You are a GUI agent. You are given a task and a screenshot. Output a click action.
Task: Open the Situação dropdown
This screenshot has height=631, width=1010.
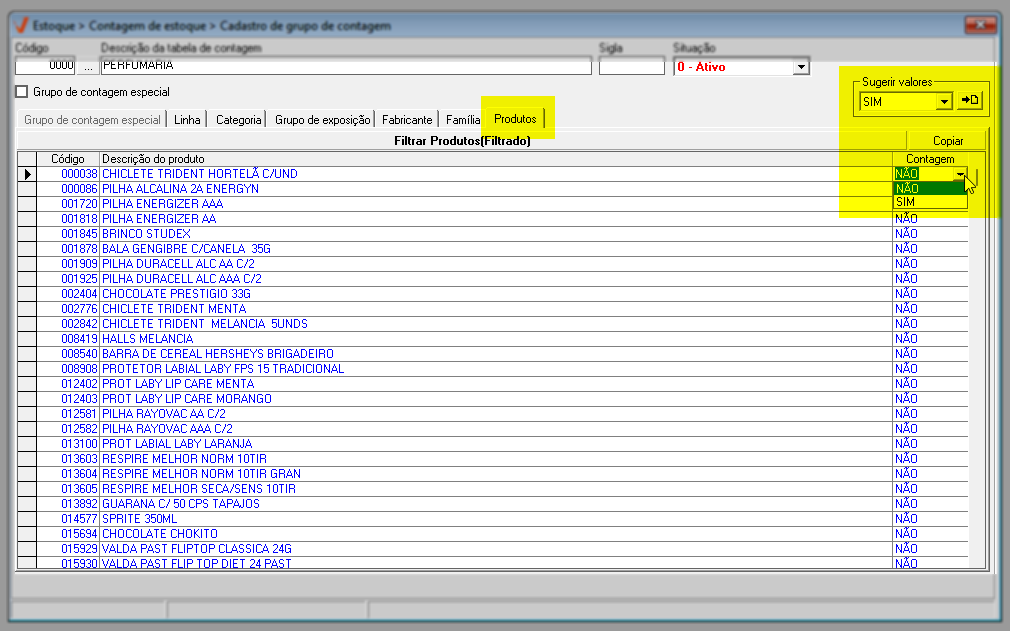click(x=801, y=67)
